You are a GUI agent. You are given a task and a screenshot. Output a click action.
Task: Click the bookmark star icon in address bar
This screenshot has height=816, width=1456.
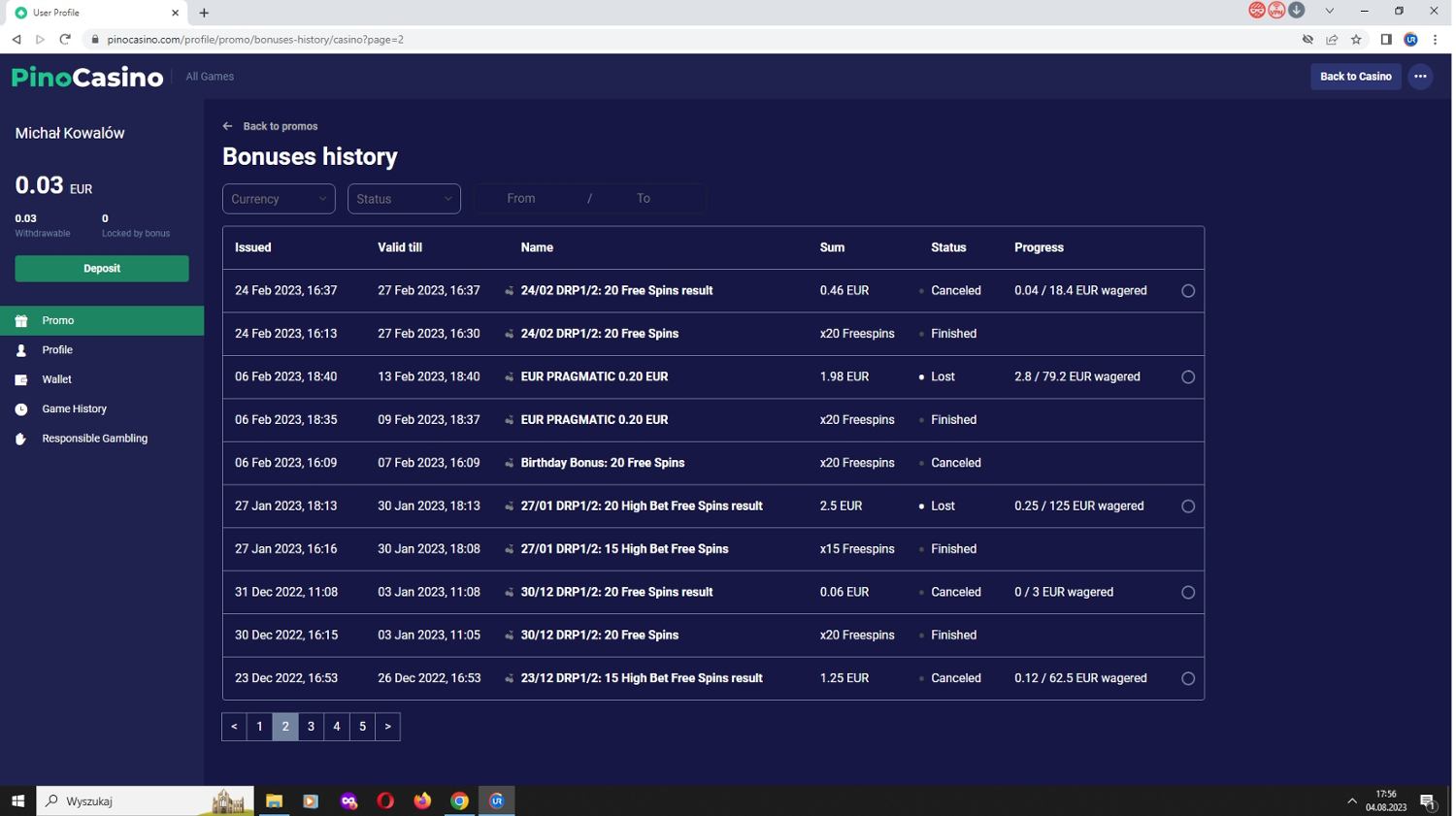click(x=1356, y=40)
